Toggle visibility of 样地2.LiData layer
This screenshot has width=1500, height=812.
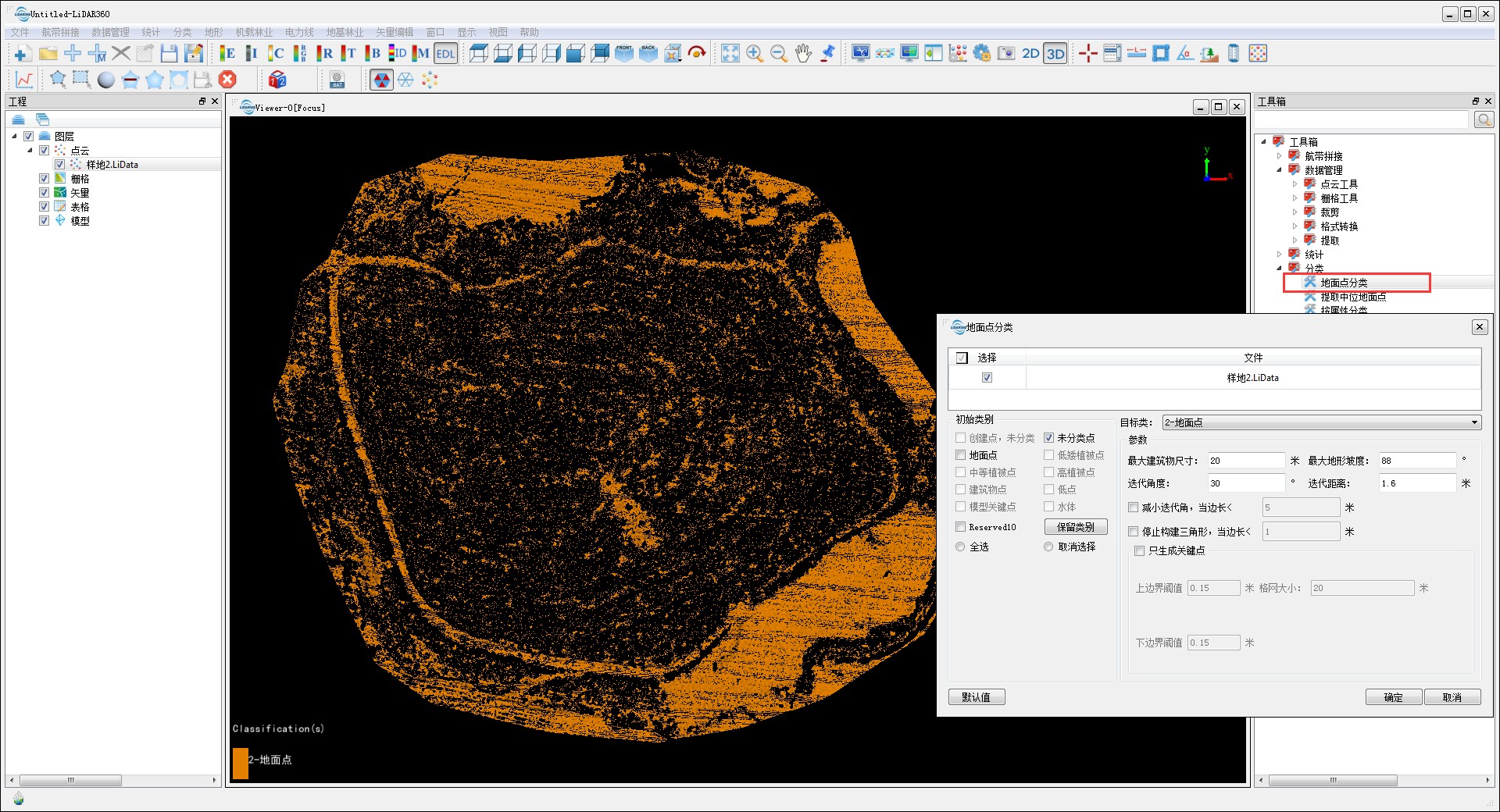pyautogui.click(x=59, y=165)
